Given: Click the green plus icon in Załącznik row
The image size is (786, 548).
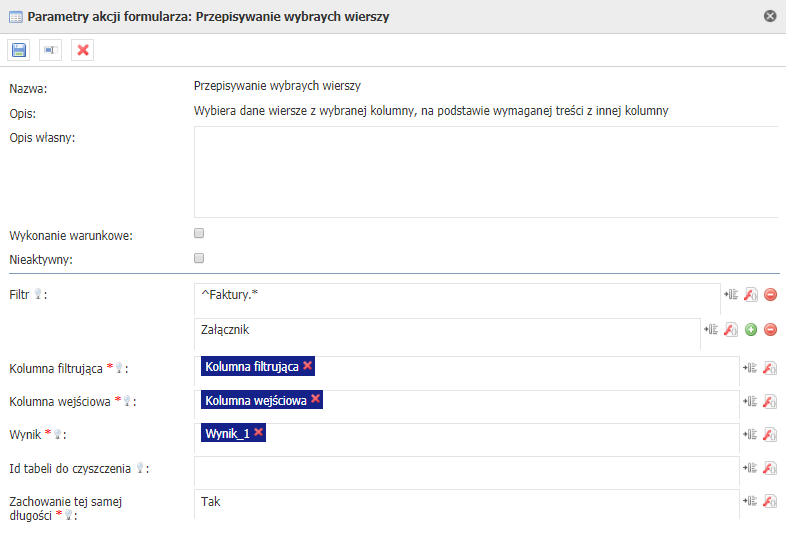Looking at the screenshot, I should 751,329.
